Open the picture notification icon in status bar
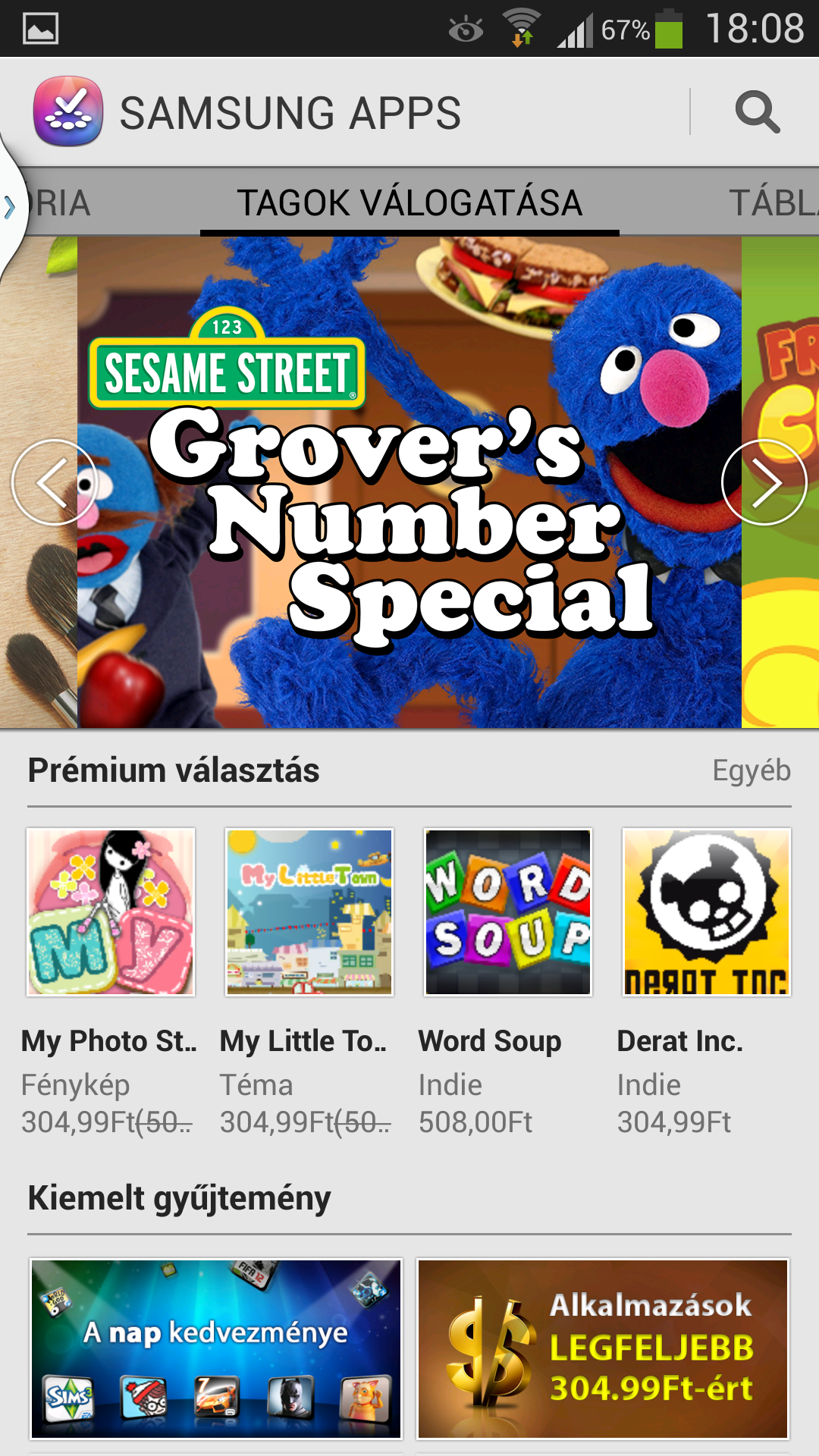This screenshot has width=819, height=1456. [x=41, y=30]
